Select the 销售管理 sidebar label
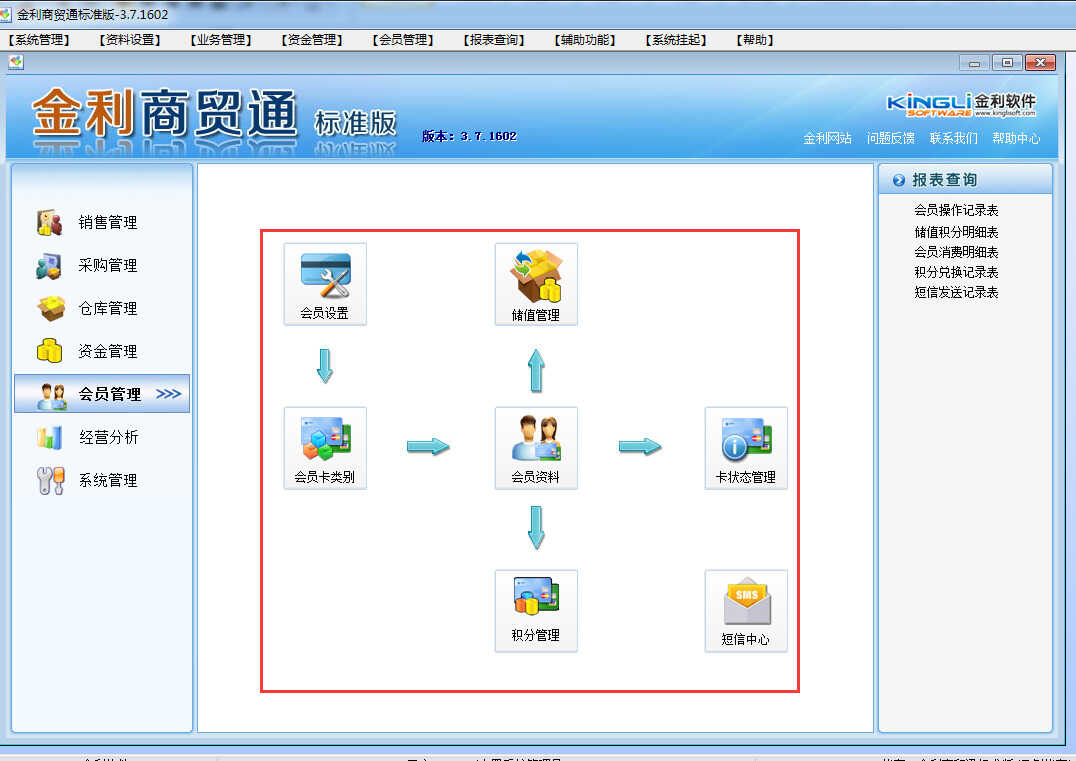This screenshot has height=761, width=1076. point(108,222)
